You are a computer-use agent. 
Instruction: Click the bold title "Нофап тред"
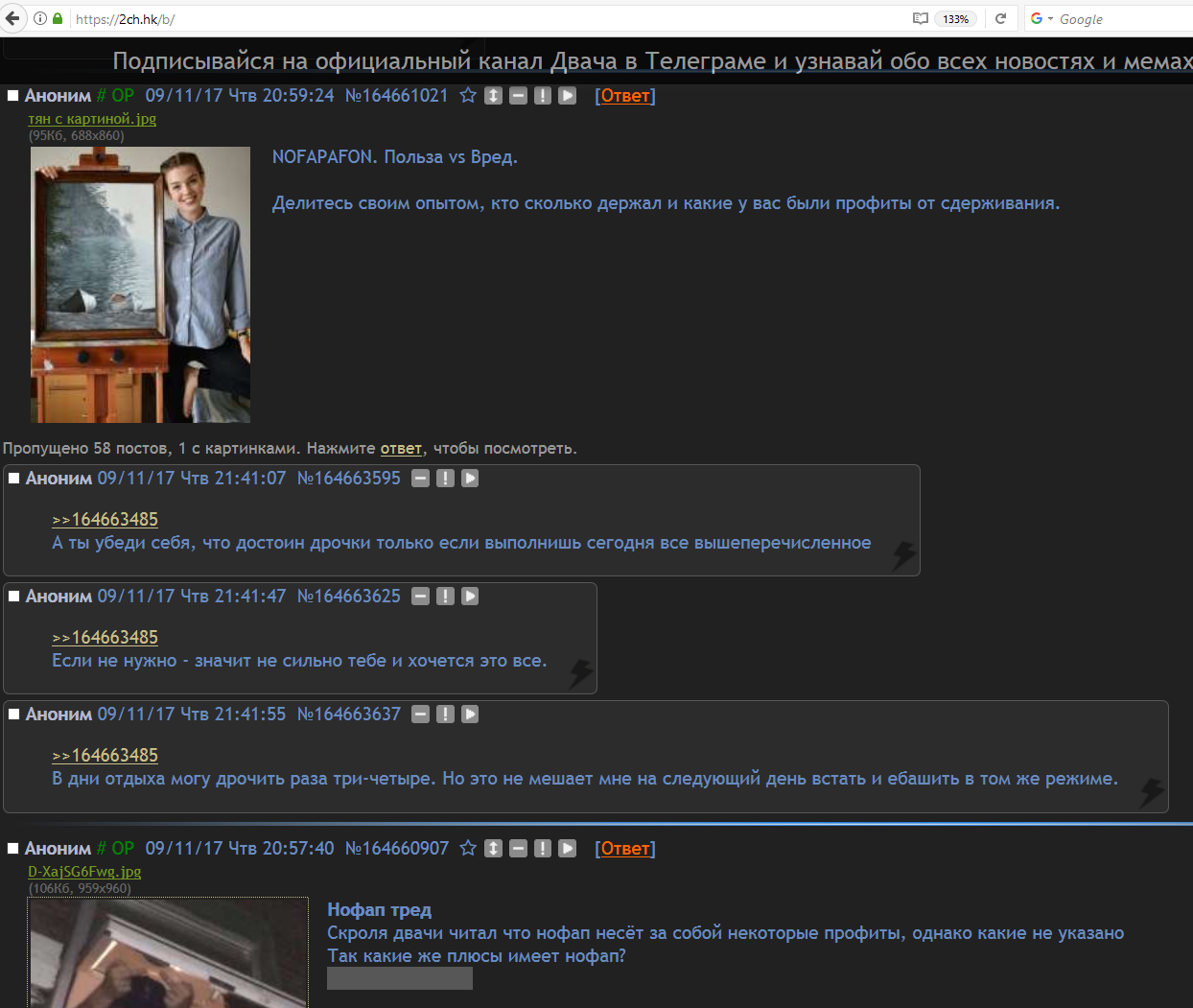coord(379,909)
